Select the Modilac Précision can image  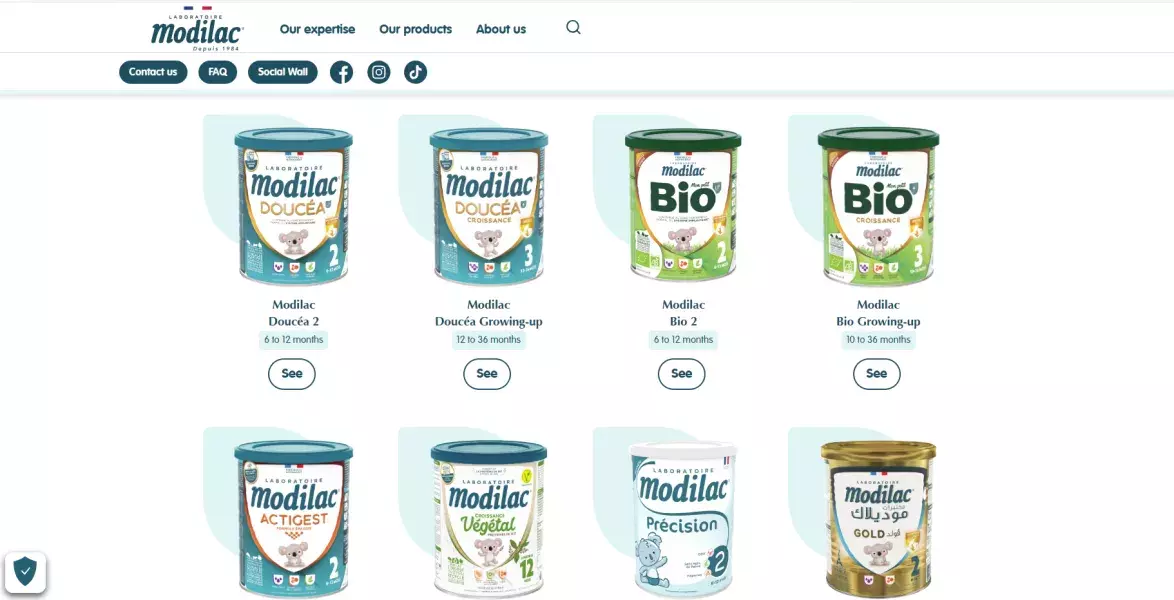pos(683,518)
